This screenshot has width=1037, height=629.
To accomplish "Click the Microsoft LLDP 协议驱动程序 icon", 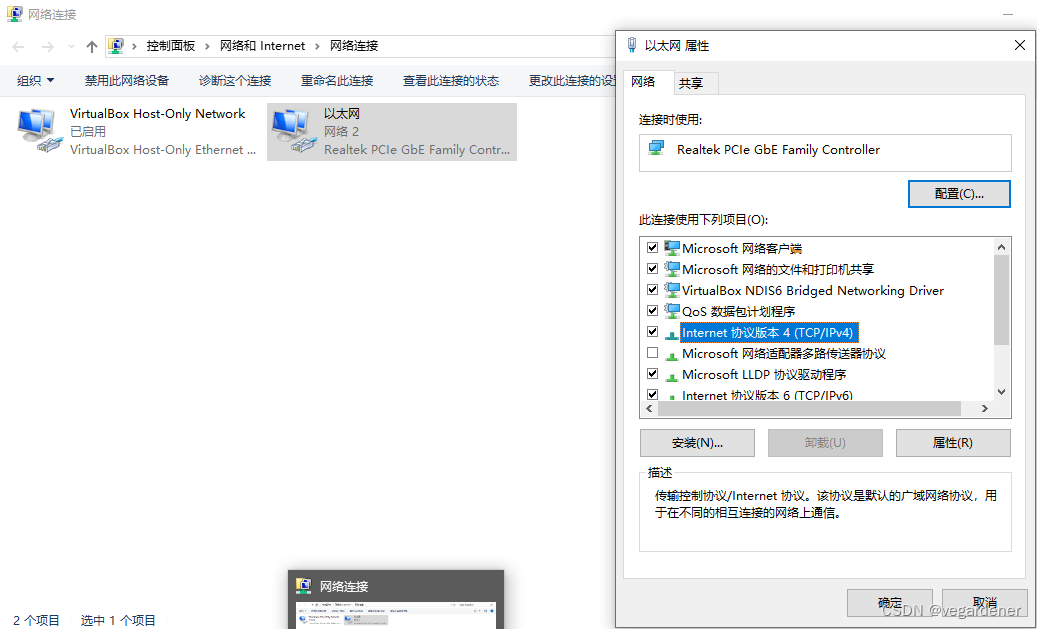I will 672,376.
